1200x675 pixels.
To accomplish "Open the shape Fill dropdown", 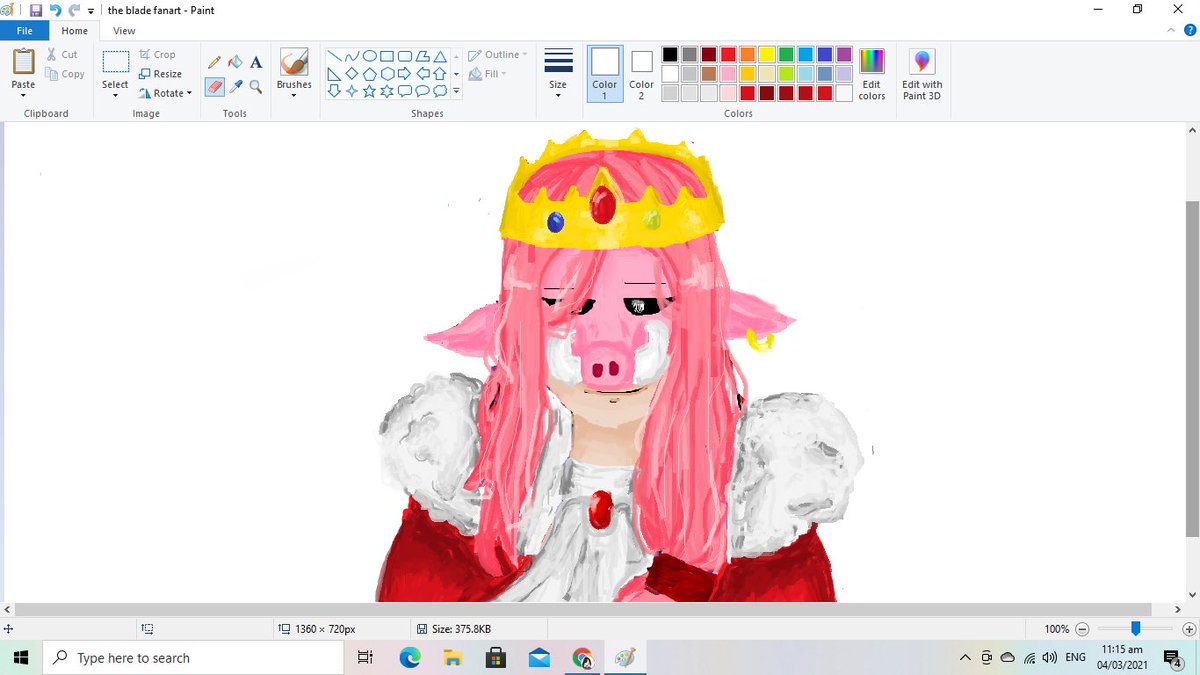I will click(x=488, y=74).
